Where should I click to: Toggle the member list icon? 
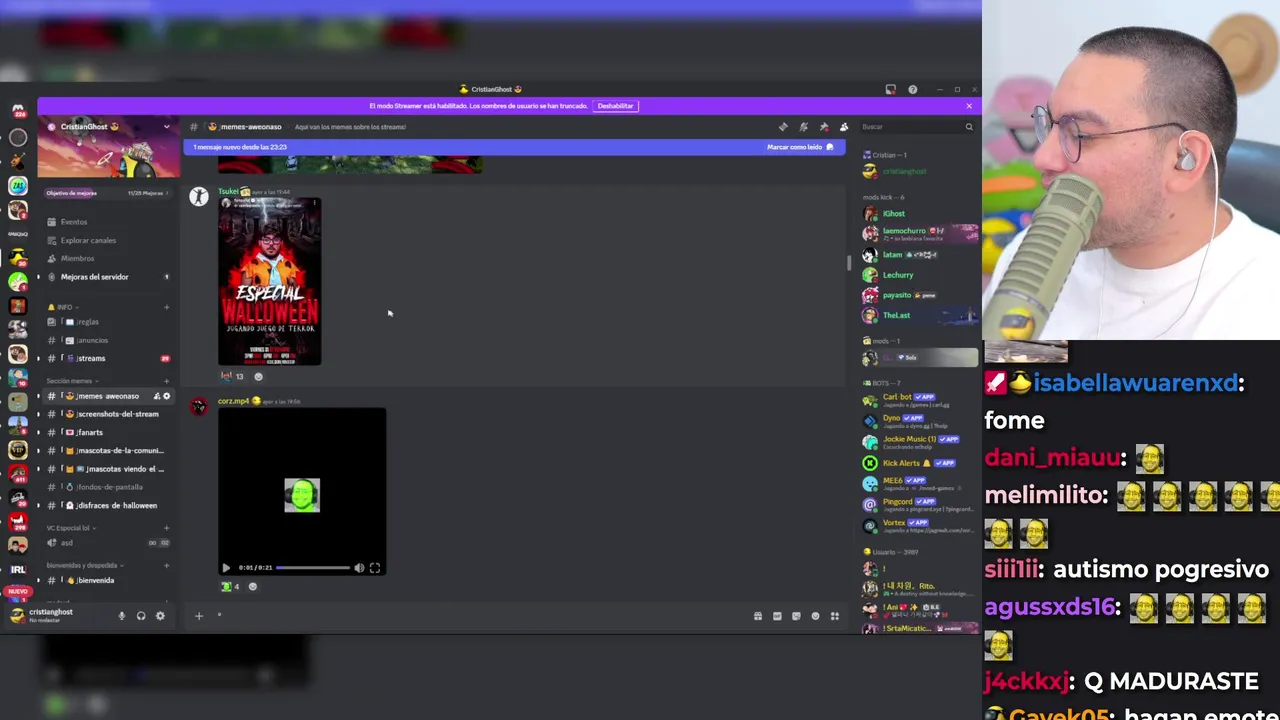844,127
